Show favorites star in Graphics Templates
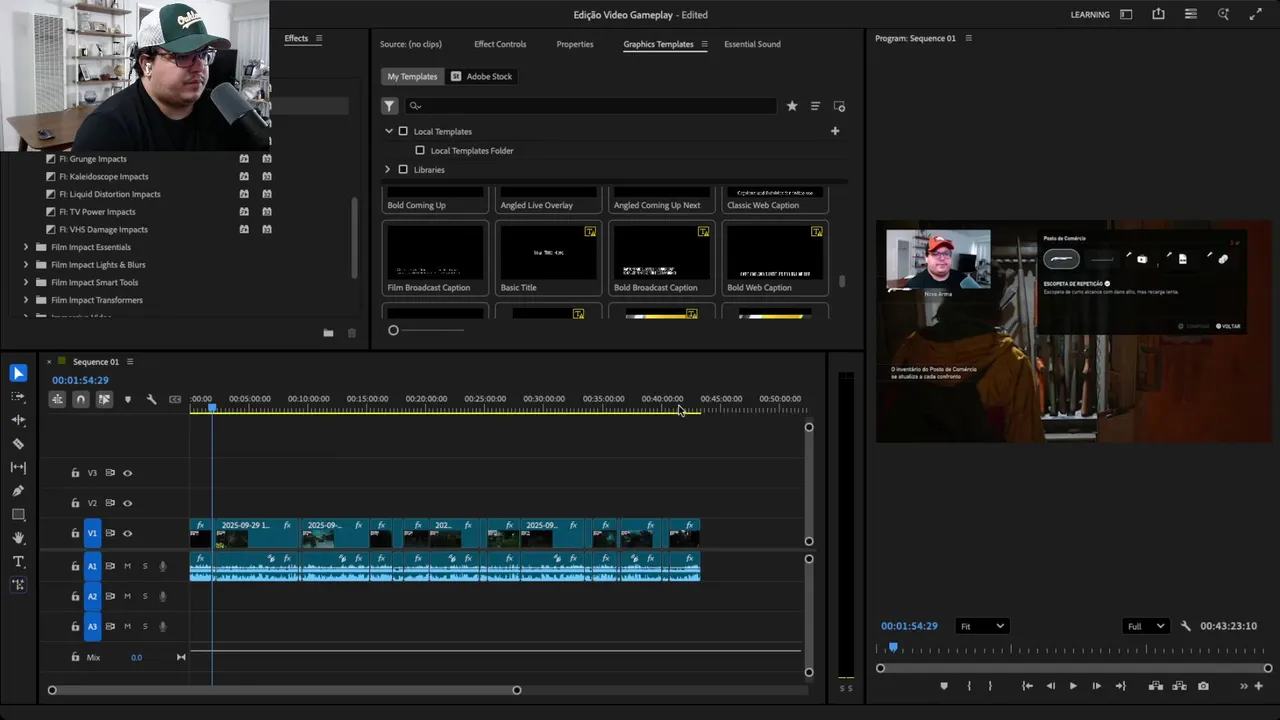This screenshot has height=720, width=1280. [x=792, y=106]
